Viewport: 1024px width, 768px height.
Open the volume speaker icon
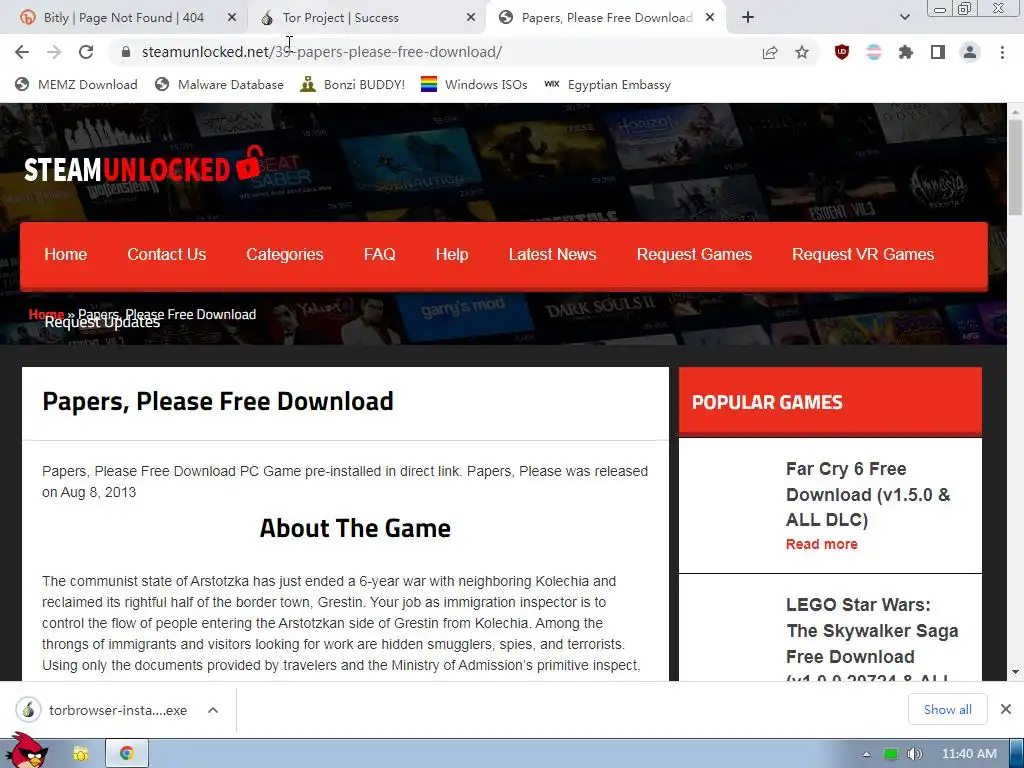(914, 754)
